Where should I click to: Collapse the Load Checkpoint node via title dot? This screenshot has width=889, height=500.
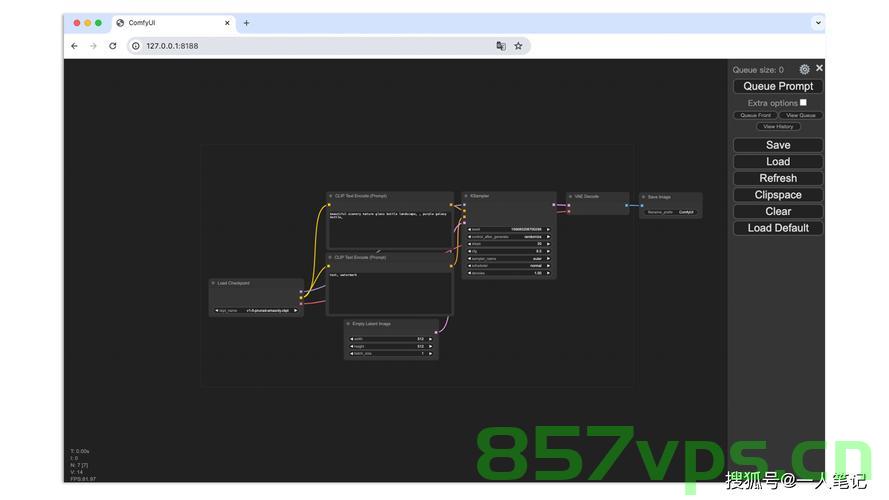tap(213, 283)
